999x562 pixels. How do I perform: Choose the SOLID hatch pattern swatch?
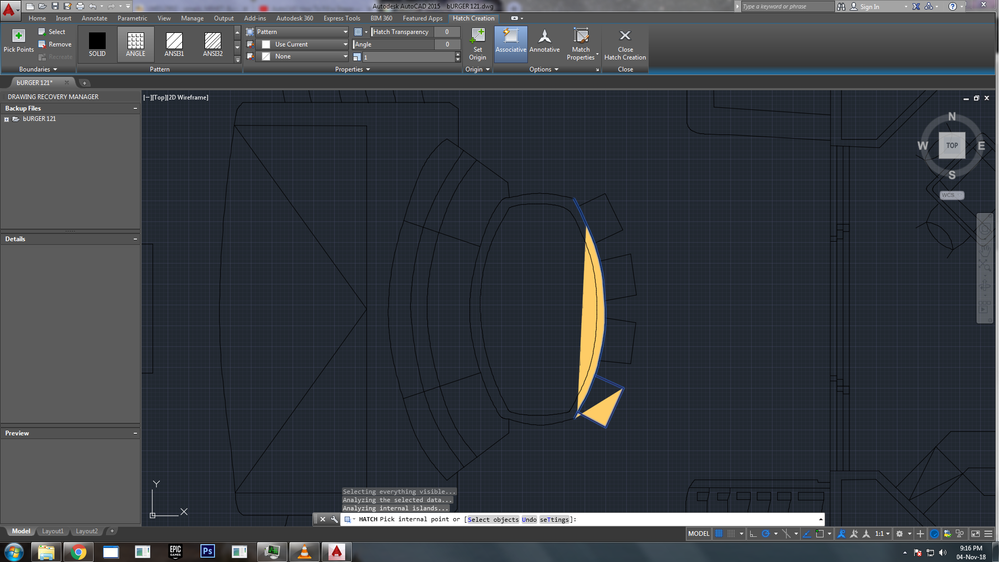(97, 44)
